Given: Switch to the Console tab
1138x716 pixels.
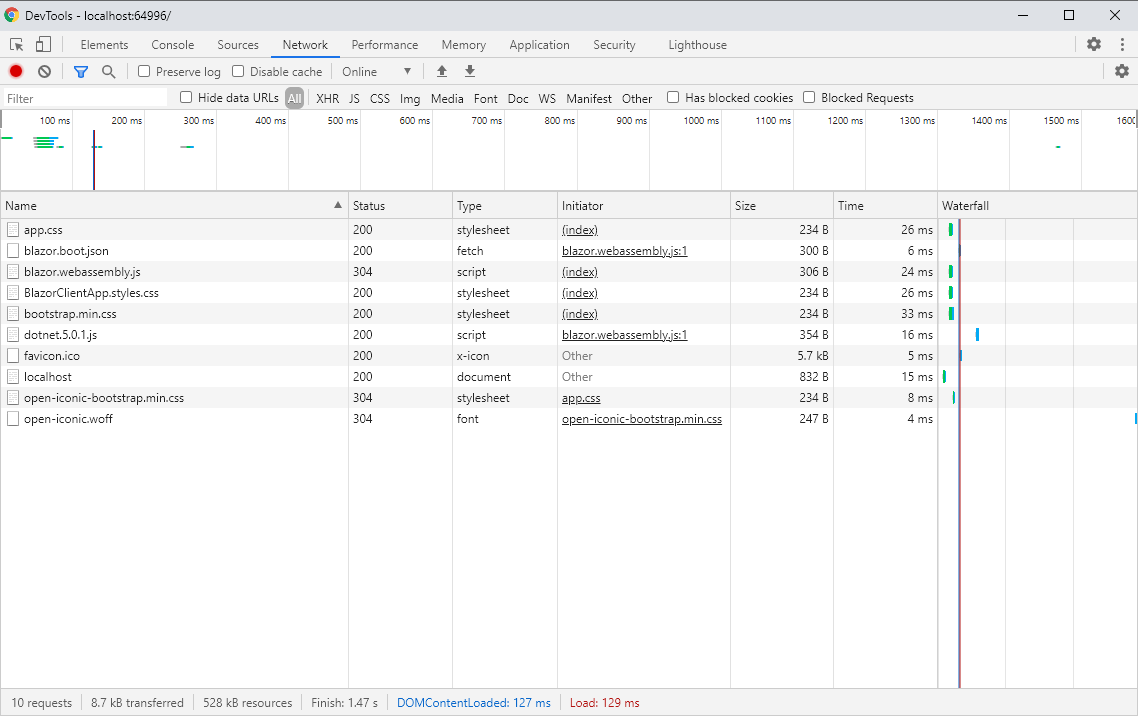Looking at the screenshot, I should (172, 45).
